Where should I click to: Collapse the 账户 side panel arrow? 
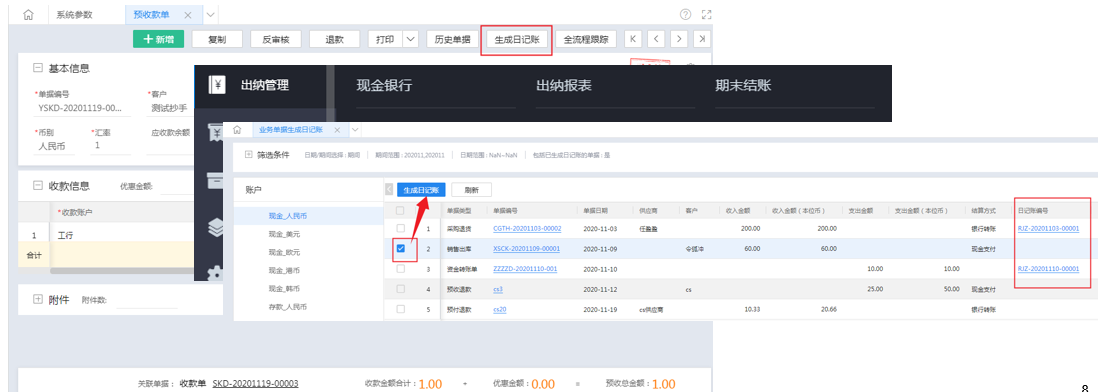pyautogui.click(x=389, y=190)
